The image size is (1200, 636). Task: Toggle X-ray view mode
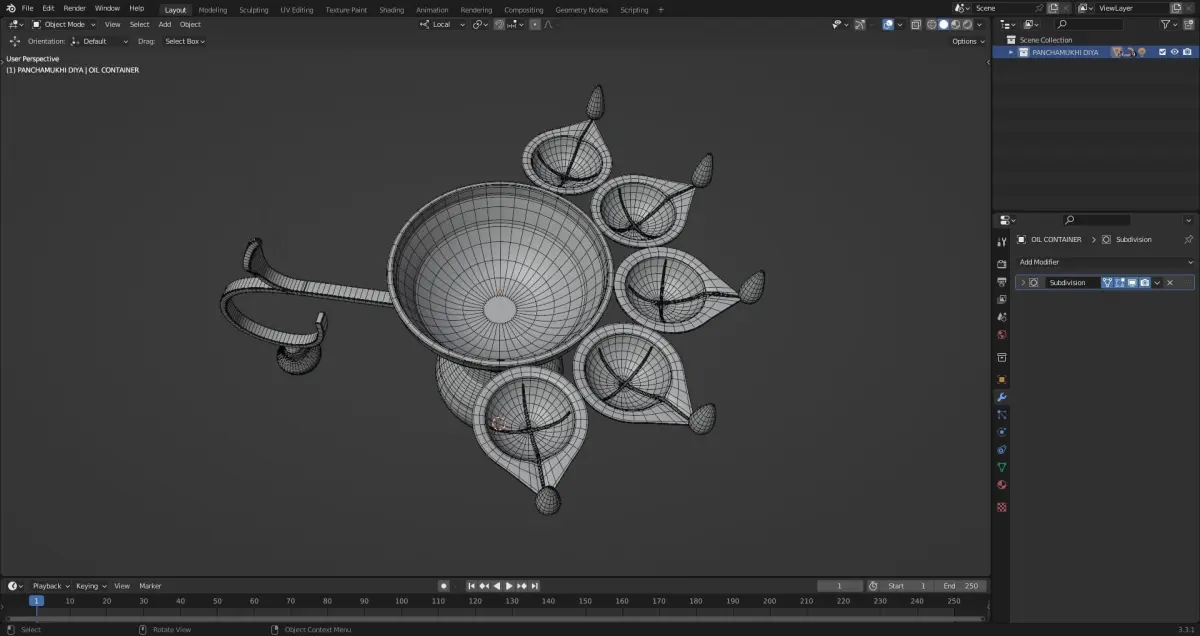tap(916, 24)
